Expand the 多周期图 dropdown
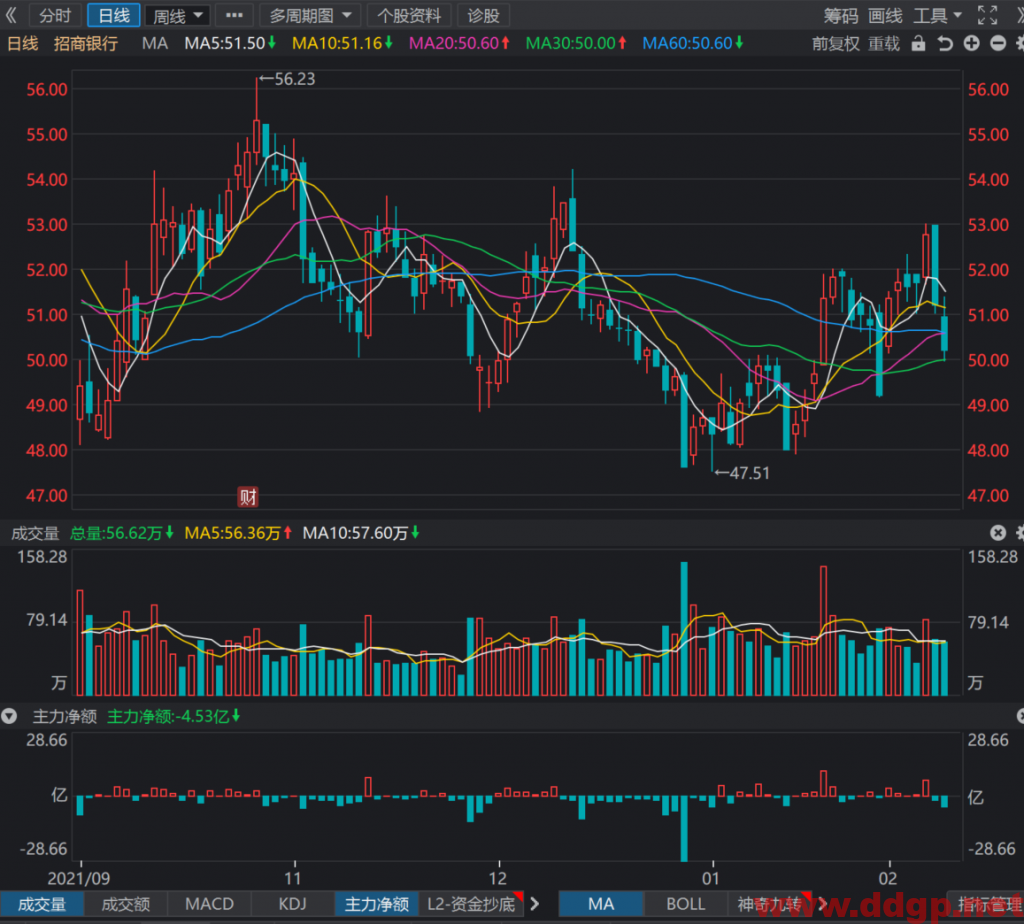The width and height of the screenshot is (1024, 924). click(x=310, y=15)
